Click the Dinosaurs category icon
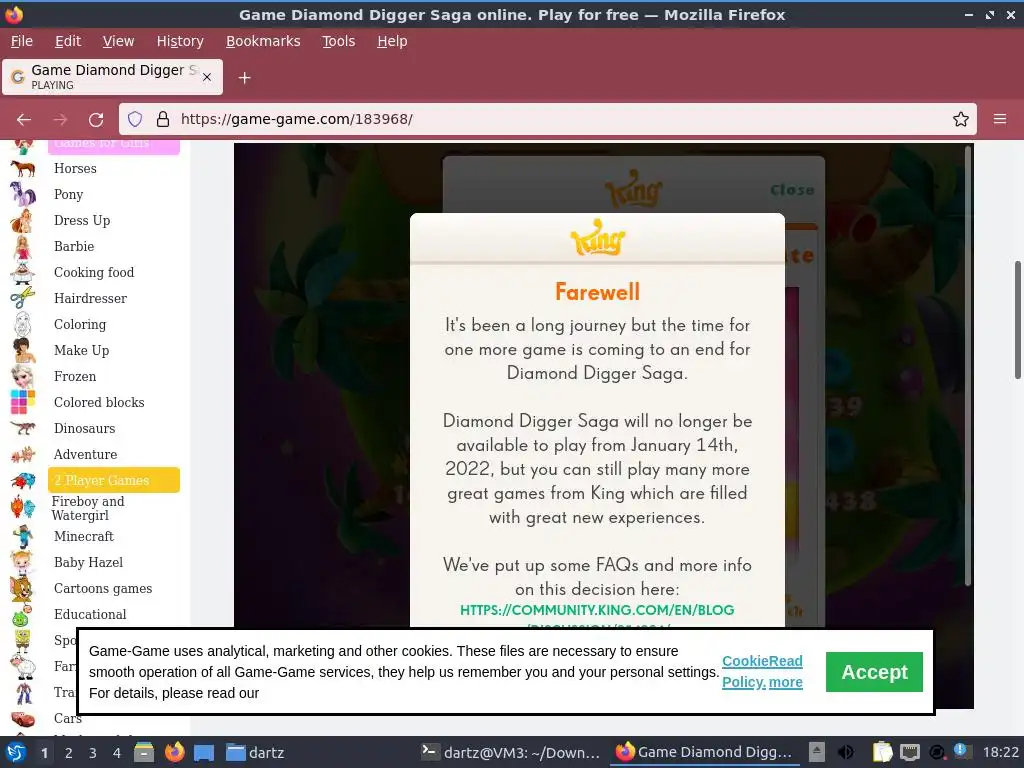The height and width of the screenshot is (768, 1024). 23,428
